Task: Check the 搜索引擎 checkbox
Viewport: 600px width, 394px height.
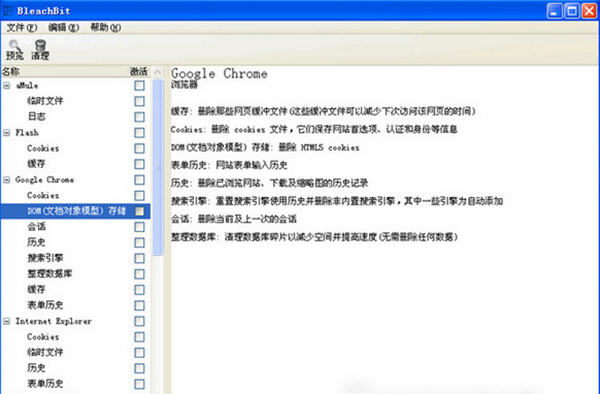Action: [x=139, y=258]
